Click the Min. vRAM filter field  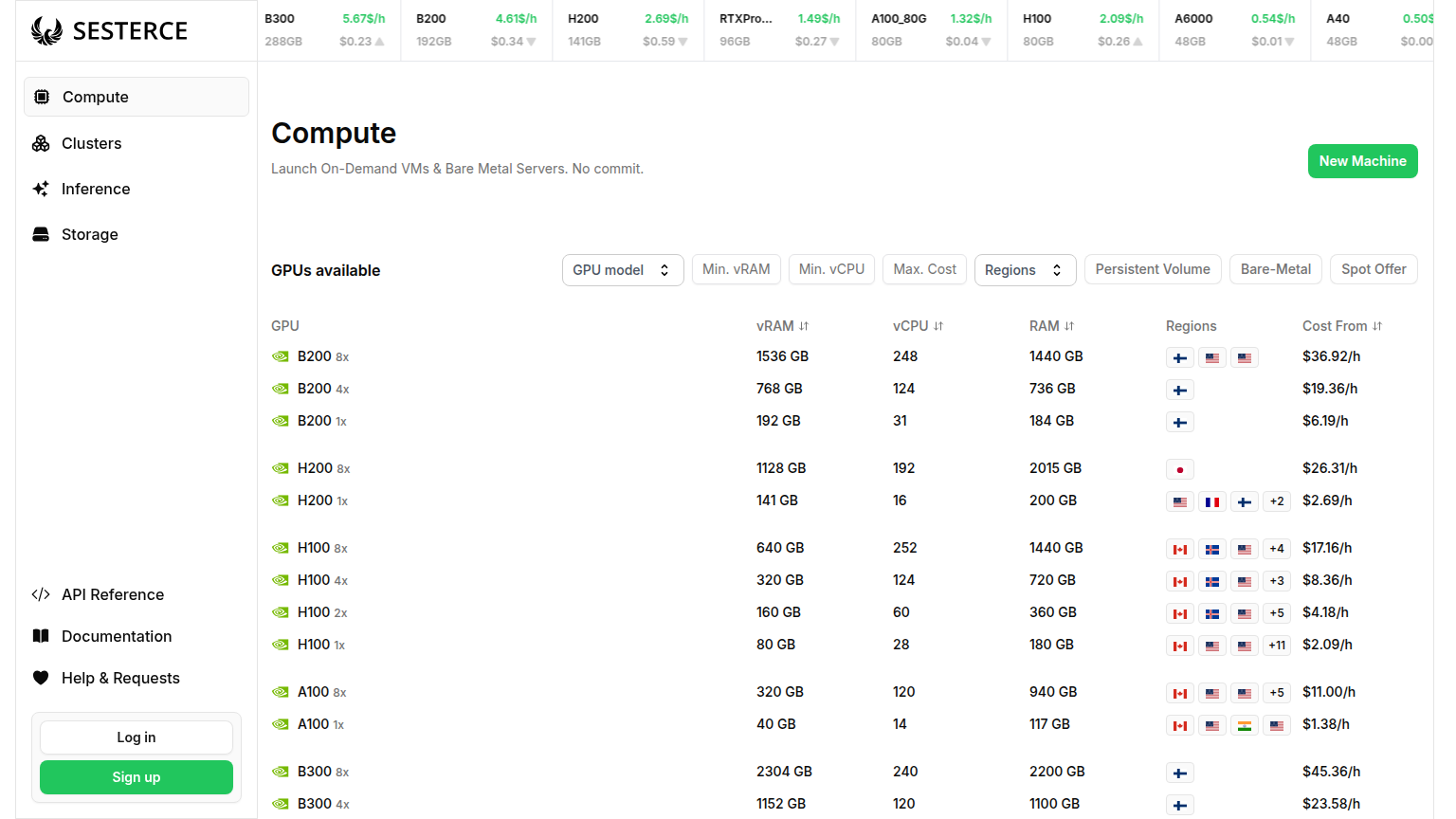737,269
